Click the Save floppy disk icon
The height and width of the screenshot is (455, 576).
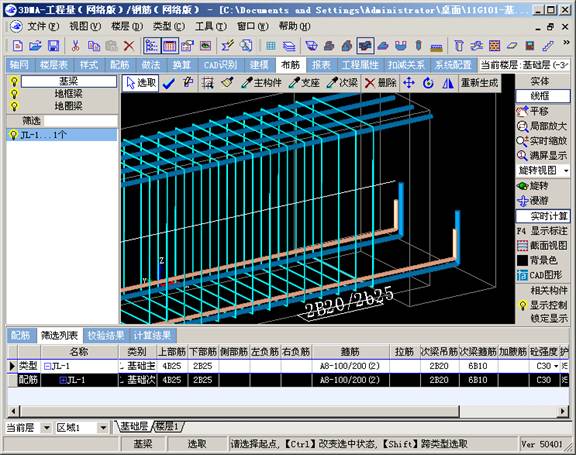[x=54, y=46]
